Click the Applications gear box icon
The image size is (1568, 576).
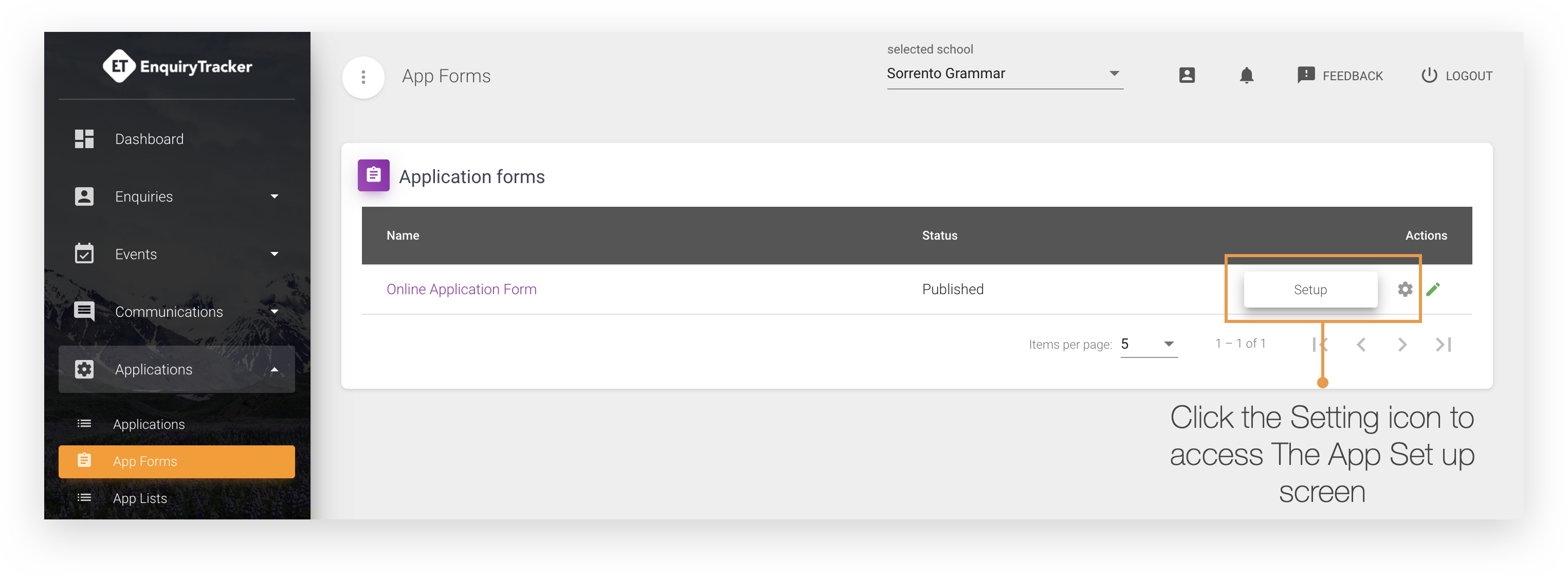84,369
